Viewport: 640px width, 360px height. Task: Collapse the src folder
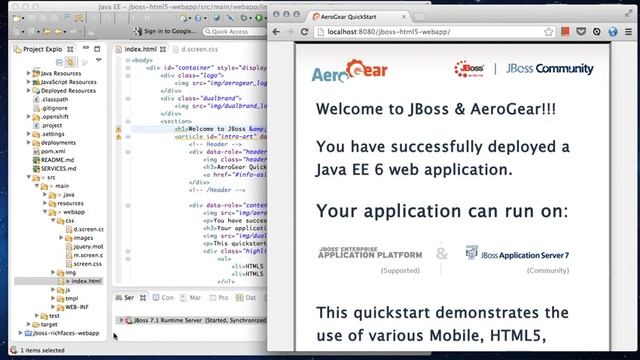[29, 177]
